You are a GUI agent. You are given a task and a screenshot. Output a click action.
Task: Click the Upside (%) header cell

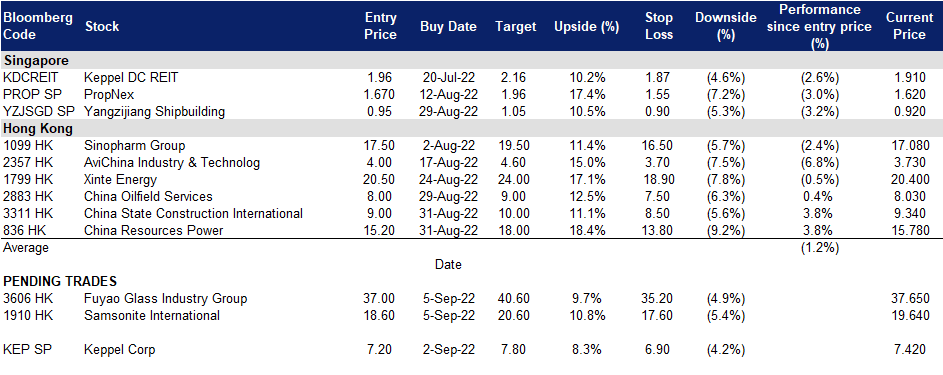point(578,26)
